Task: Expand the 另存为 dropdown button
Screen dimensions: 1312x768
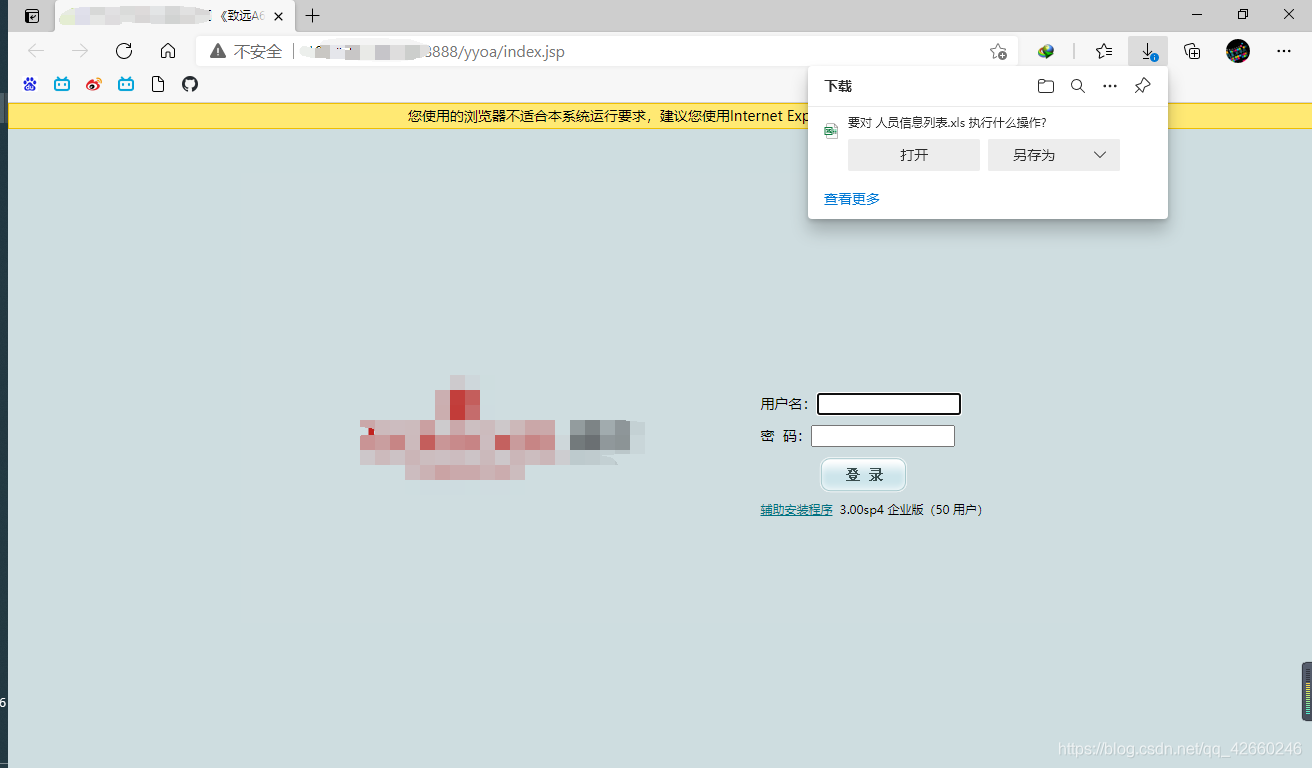Action: (x=1099, y=155)
